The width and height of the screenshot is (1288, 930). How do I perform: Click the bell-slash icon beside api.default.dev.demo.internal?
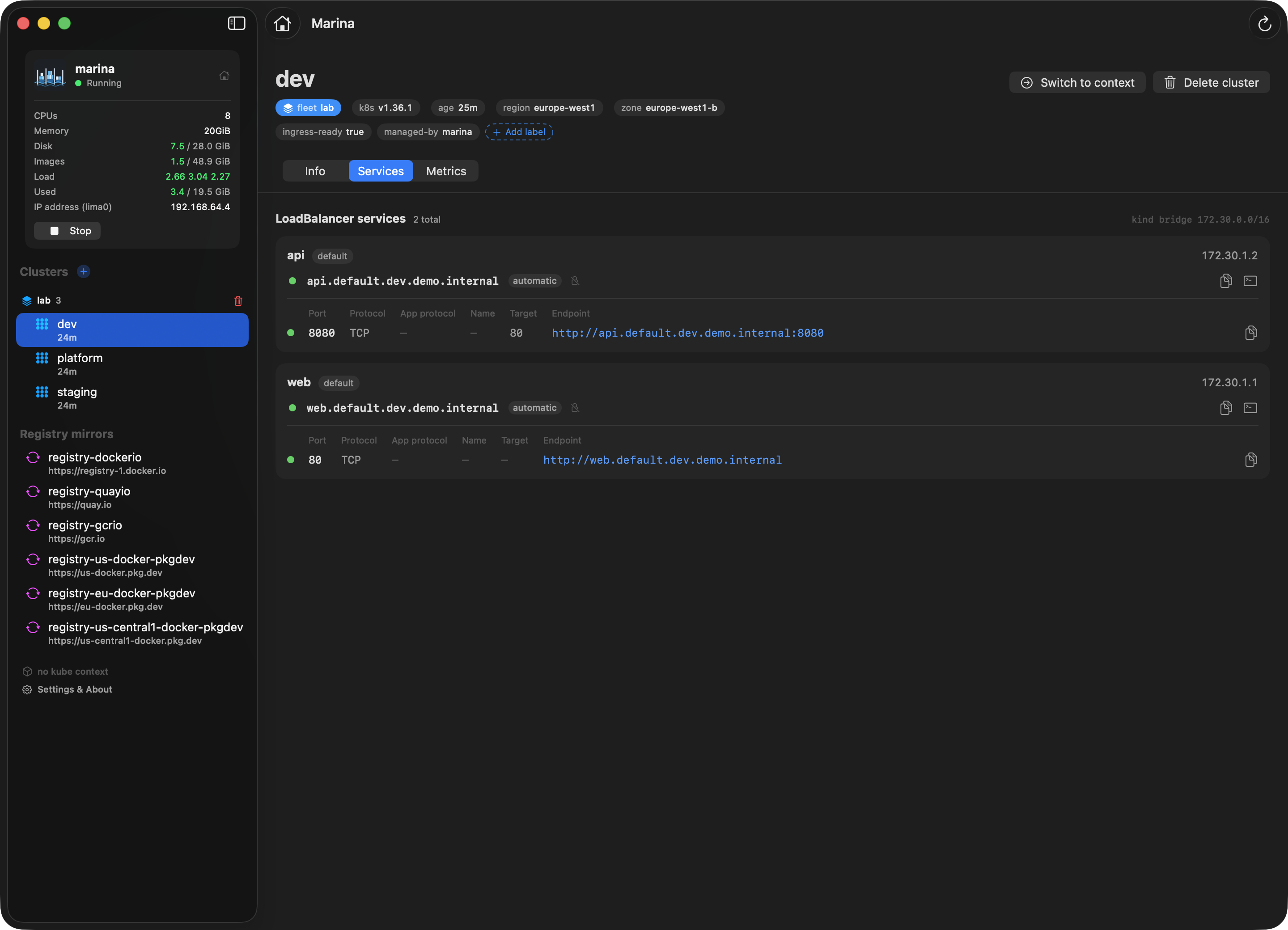(x=575, y=281)
